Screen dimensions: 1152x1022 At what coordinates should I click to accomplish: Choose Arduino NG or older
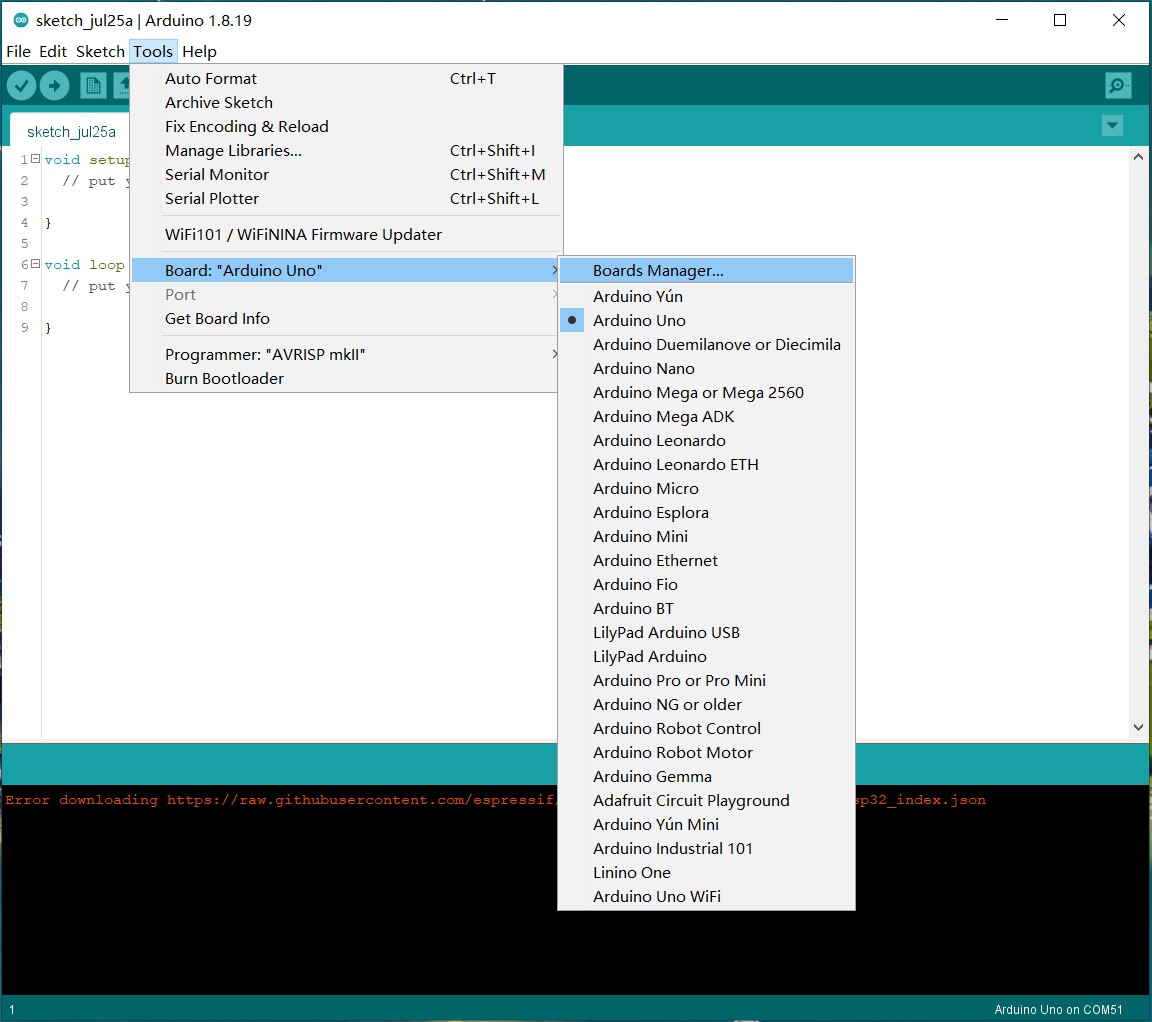[x=706, y=705]
